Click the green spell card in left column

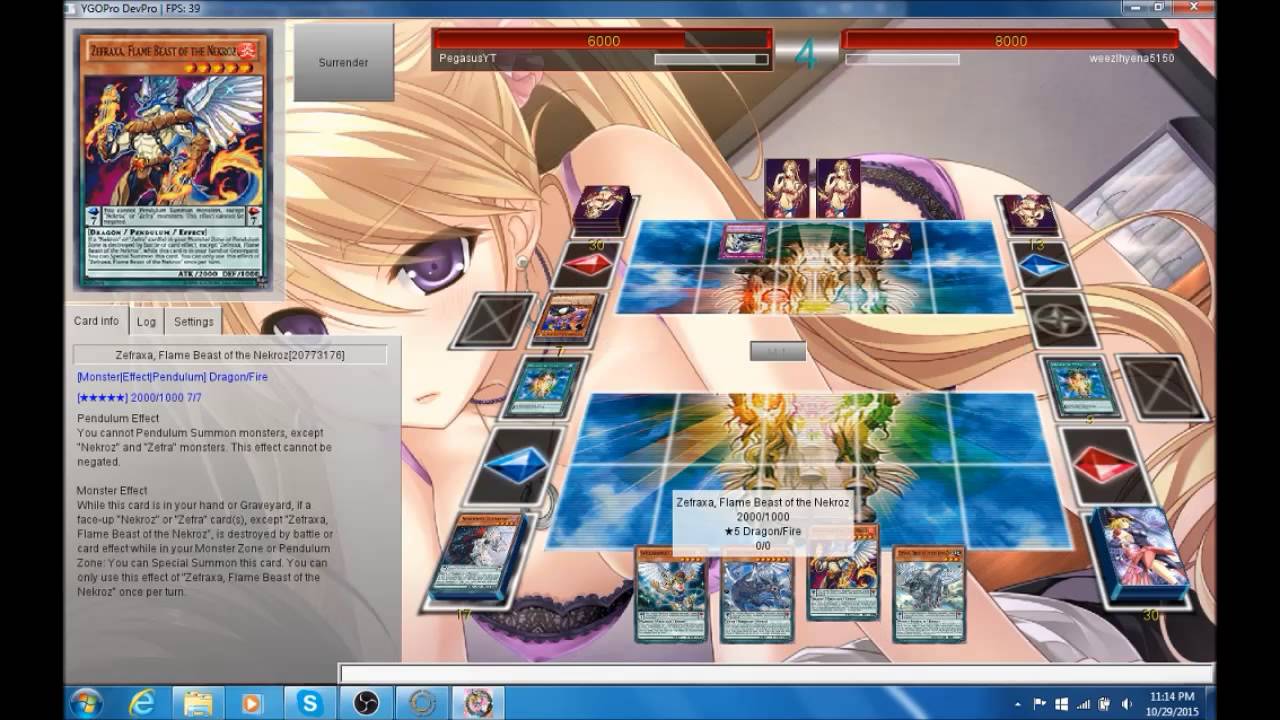click(x=545, y=386)
